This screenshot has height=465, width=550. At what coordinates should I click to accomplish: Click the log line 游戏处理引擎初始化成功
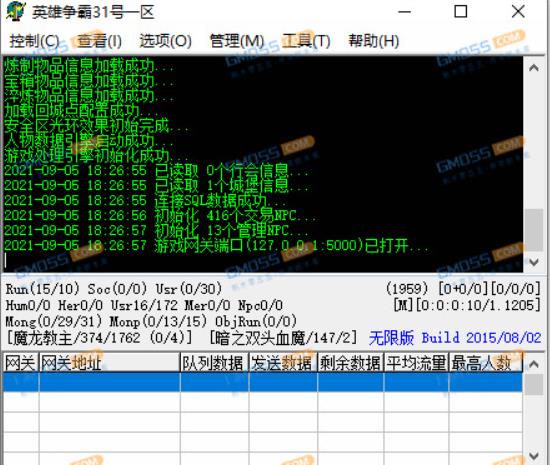[97, 155]
